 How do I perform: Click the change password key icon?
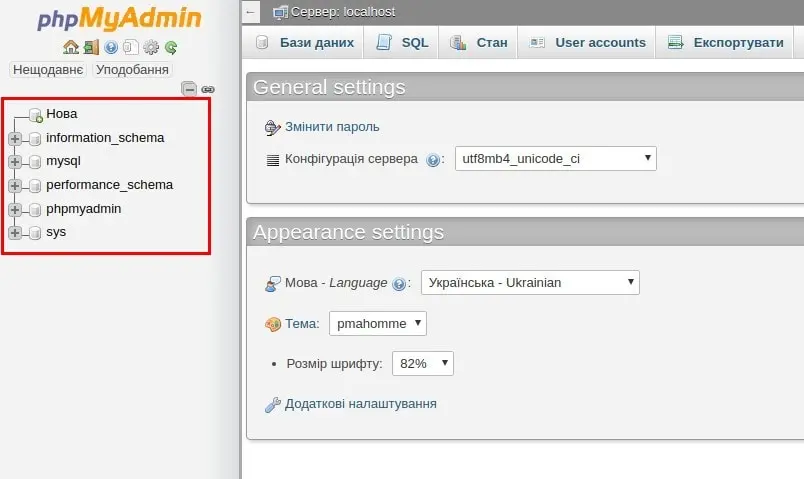click(x=272, y=127)
